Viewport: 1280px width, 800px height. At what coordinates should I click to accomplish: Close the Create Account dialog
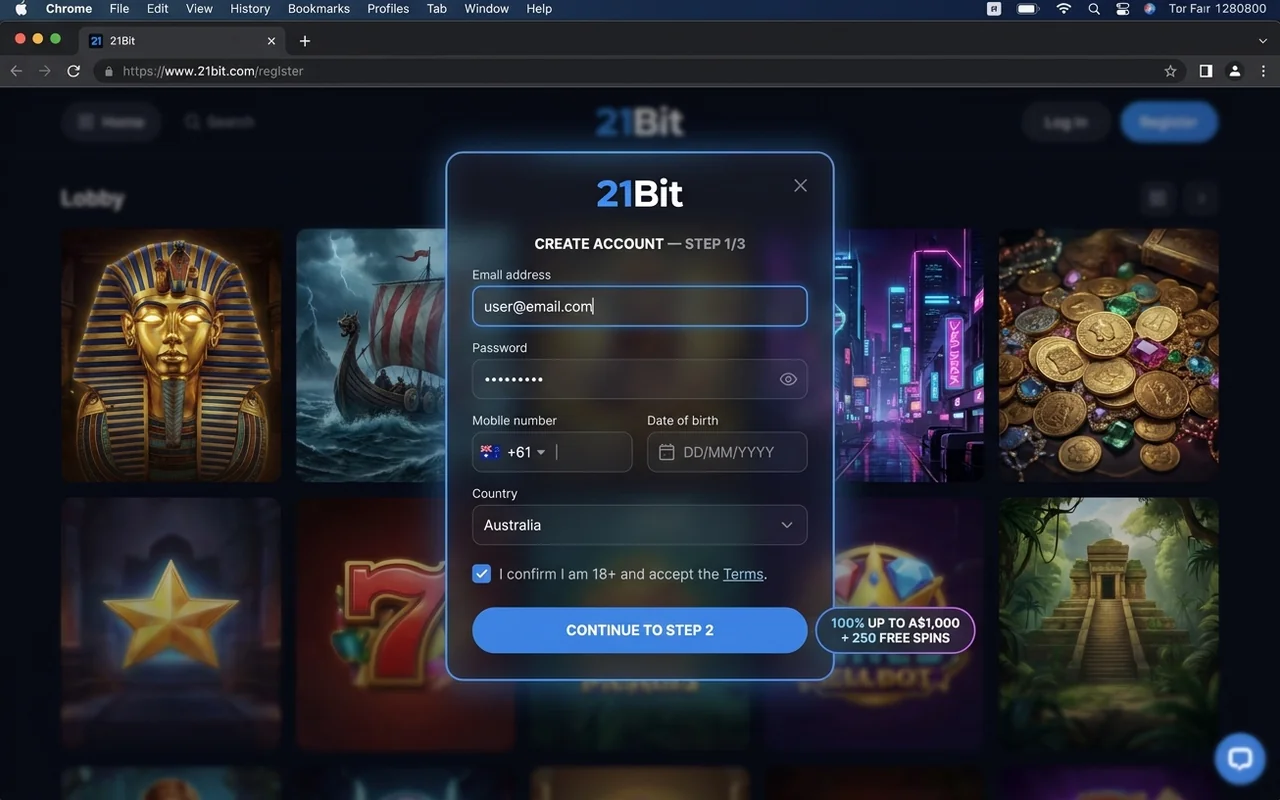point(800,186)
